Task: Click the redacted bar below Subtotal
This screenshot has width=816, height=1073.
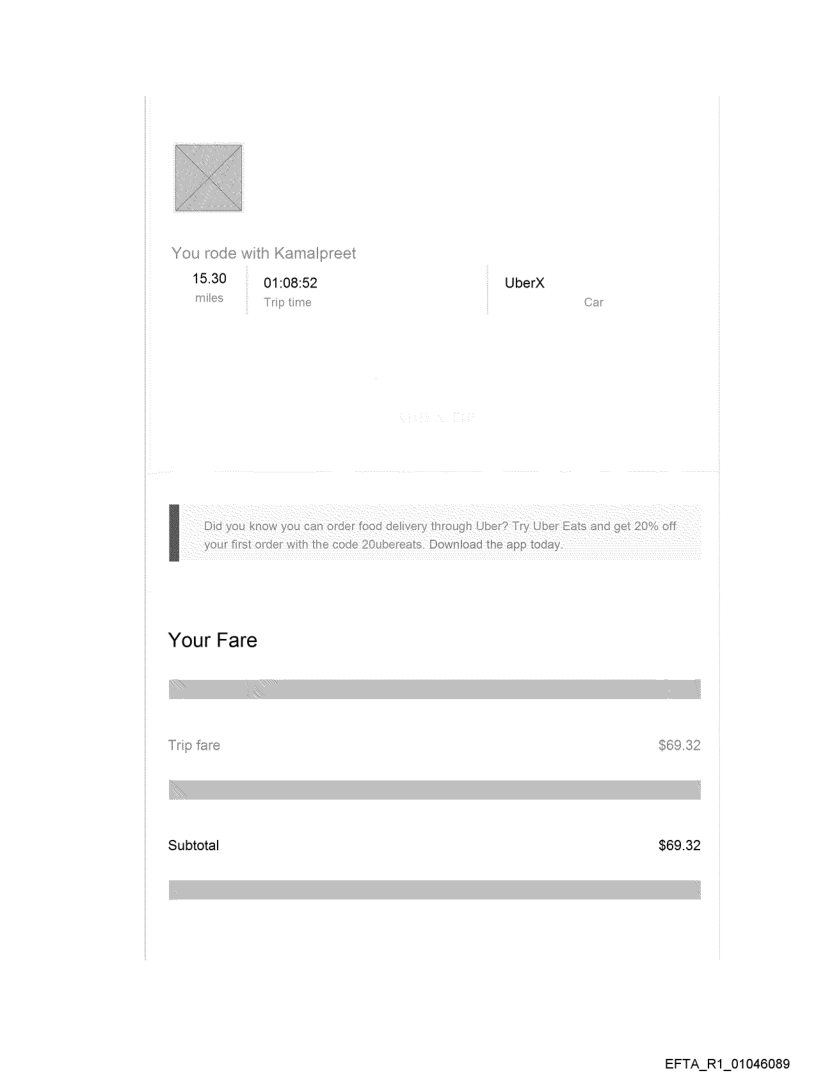Action: tap(435, 890)
